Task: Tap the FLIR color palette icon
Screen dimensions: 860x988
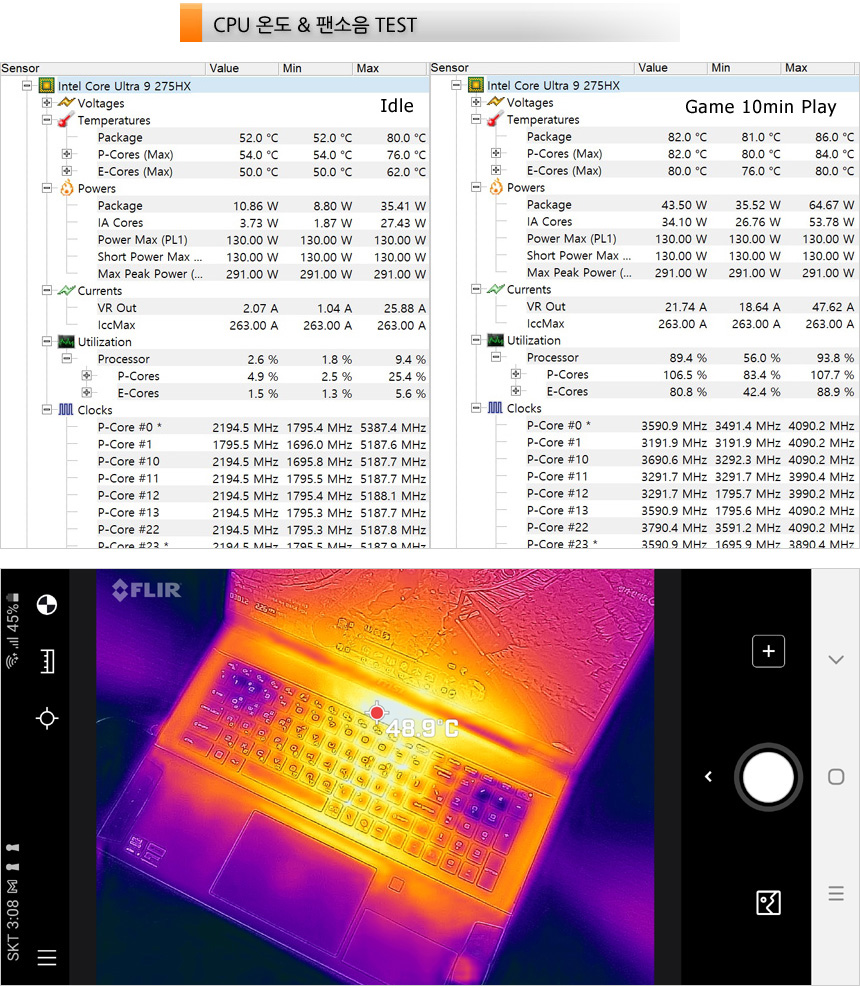Action: [x=47, y=604]
